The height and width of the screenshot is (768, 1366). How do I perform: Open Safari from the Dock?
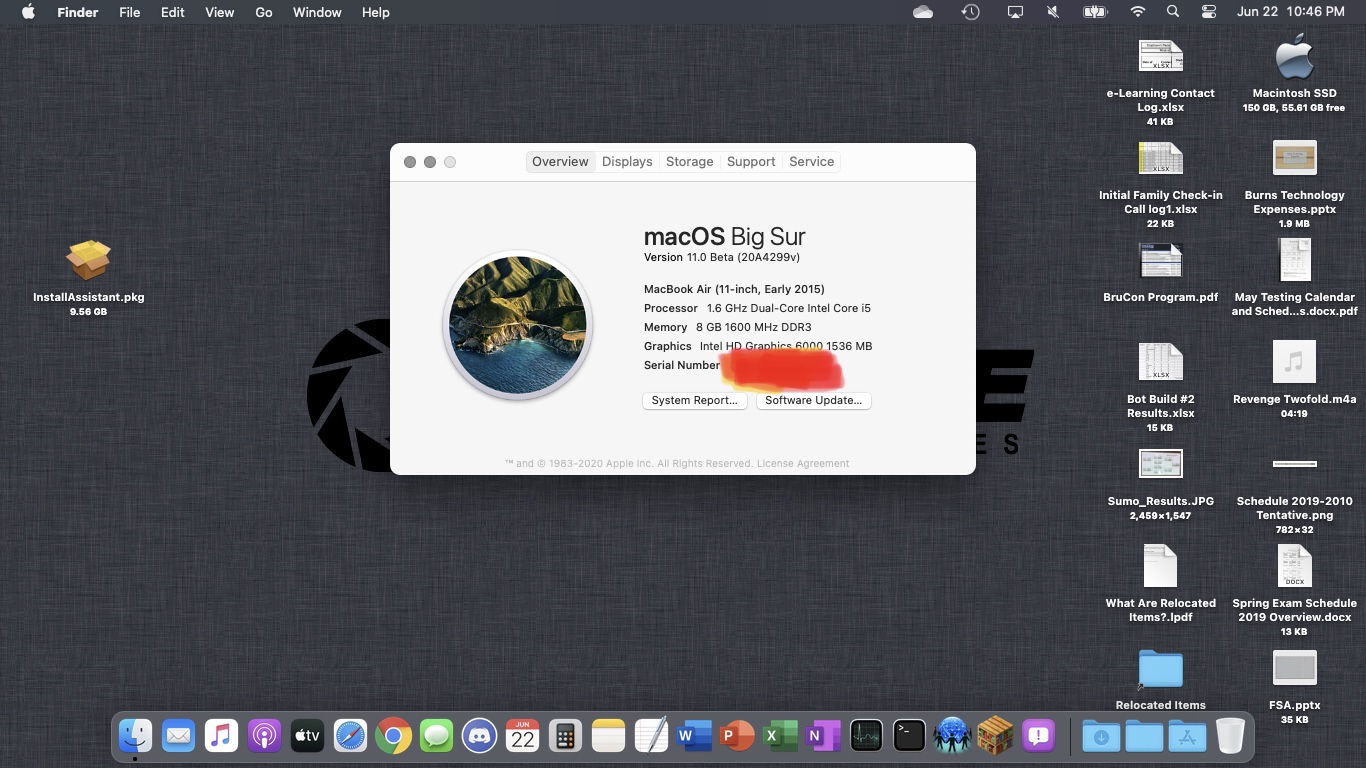pos(350,737)
